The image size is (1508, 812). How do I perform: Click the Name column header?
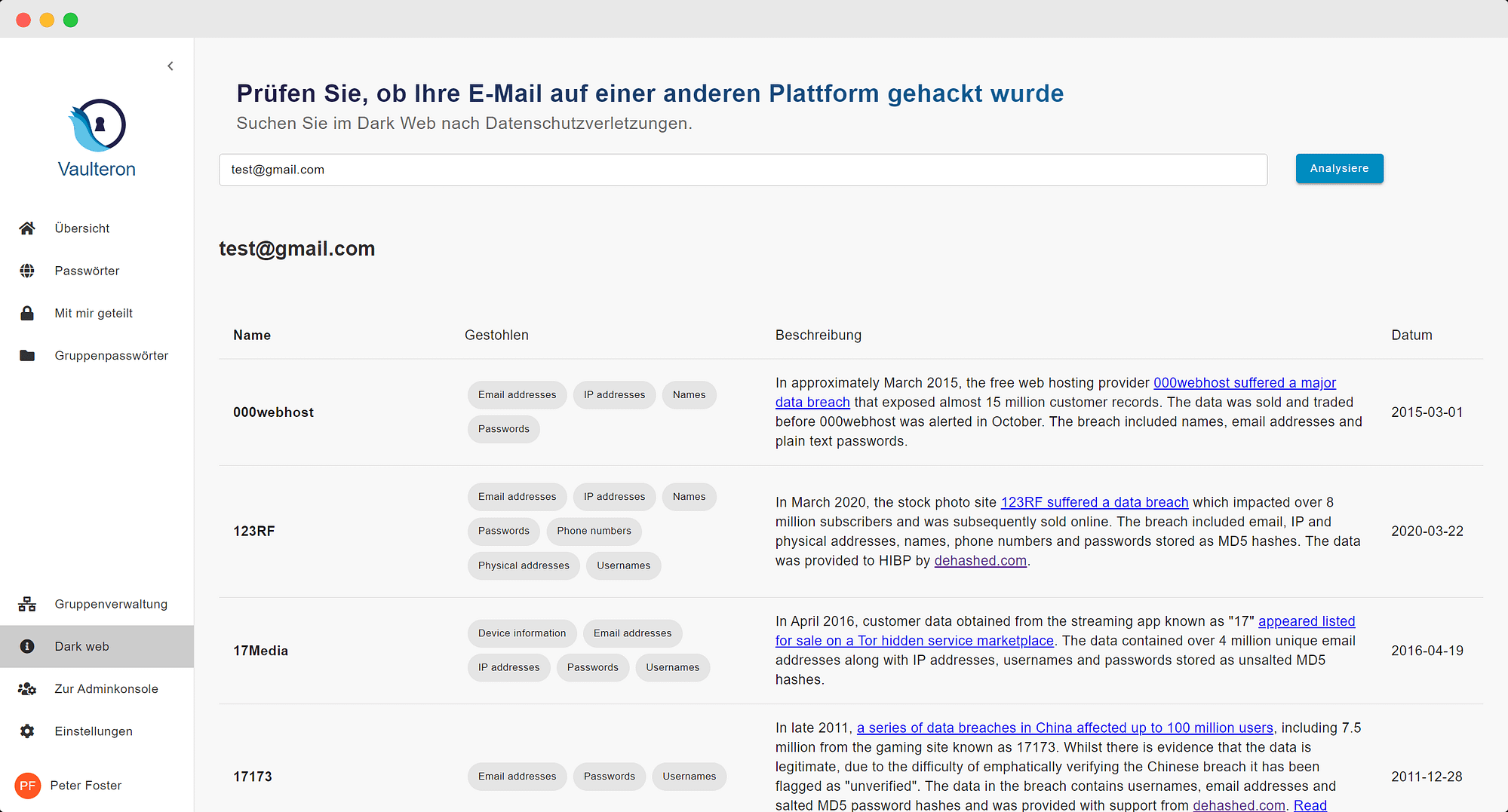[x=252, y=335]
